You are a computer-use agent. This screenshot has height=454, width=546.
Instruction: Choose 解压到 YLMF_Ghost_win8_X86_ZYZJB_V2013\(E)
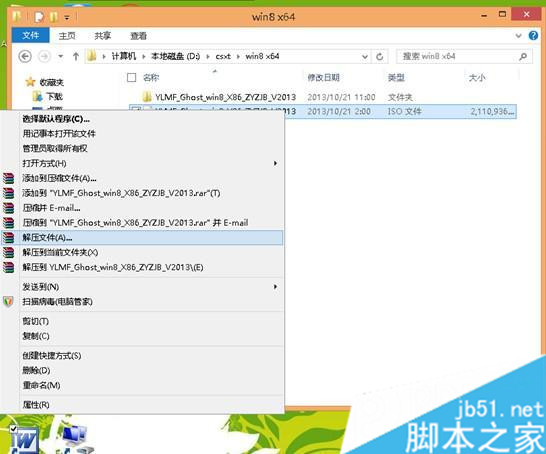(x=112, y=267)
